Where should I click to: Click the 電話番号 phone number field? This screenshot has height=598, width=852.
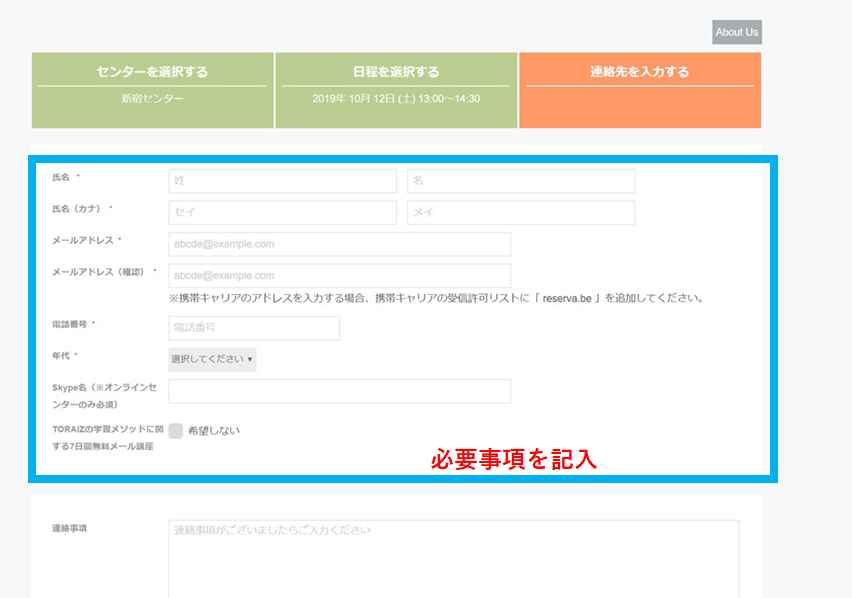point(254,328)
